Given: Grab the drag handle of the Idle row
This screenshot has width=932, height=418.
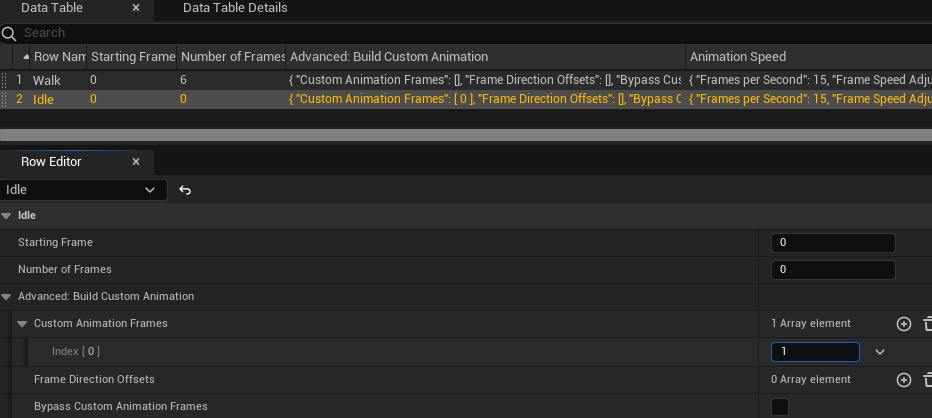Looking at the screenshot, I should tap(5, 99).
